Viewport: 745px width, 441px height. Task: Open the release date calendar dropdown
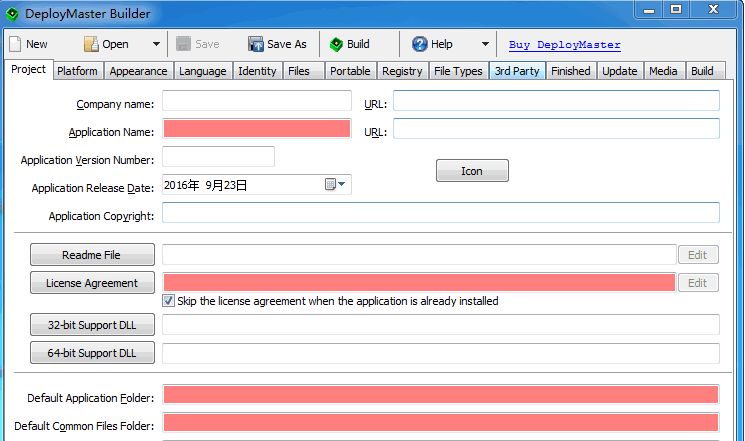click(x=335, y=184)
